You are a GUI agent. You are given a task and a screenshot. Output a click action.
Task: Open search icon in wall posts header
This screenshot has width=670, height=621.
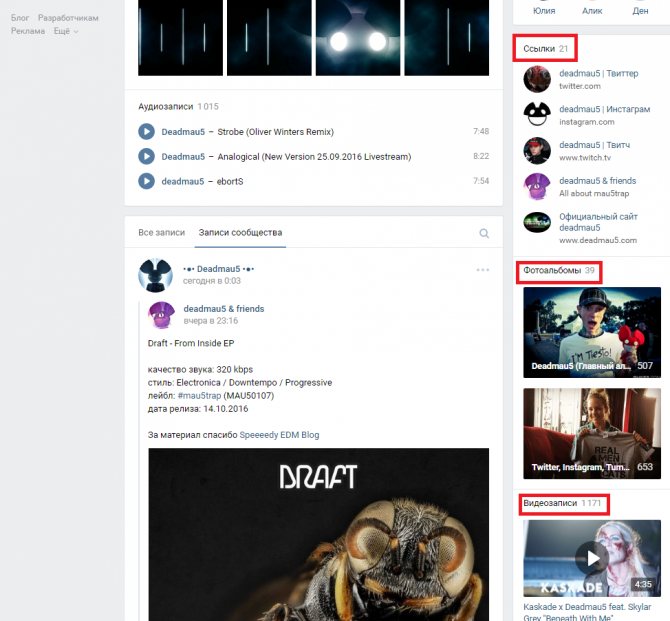point(484,233)
